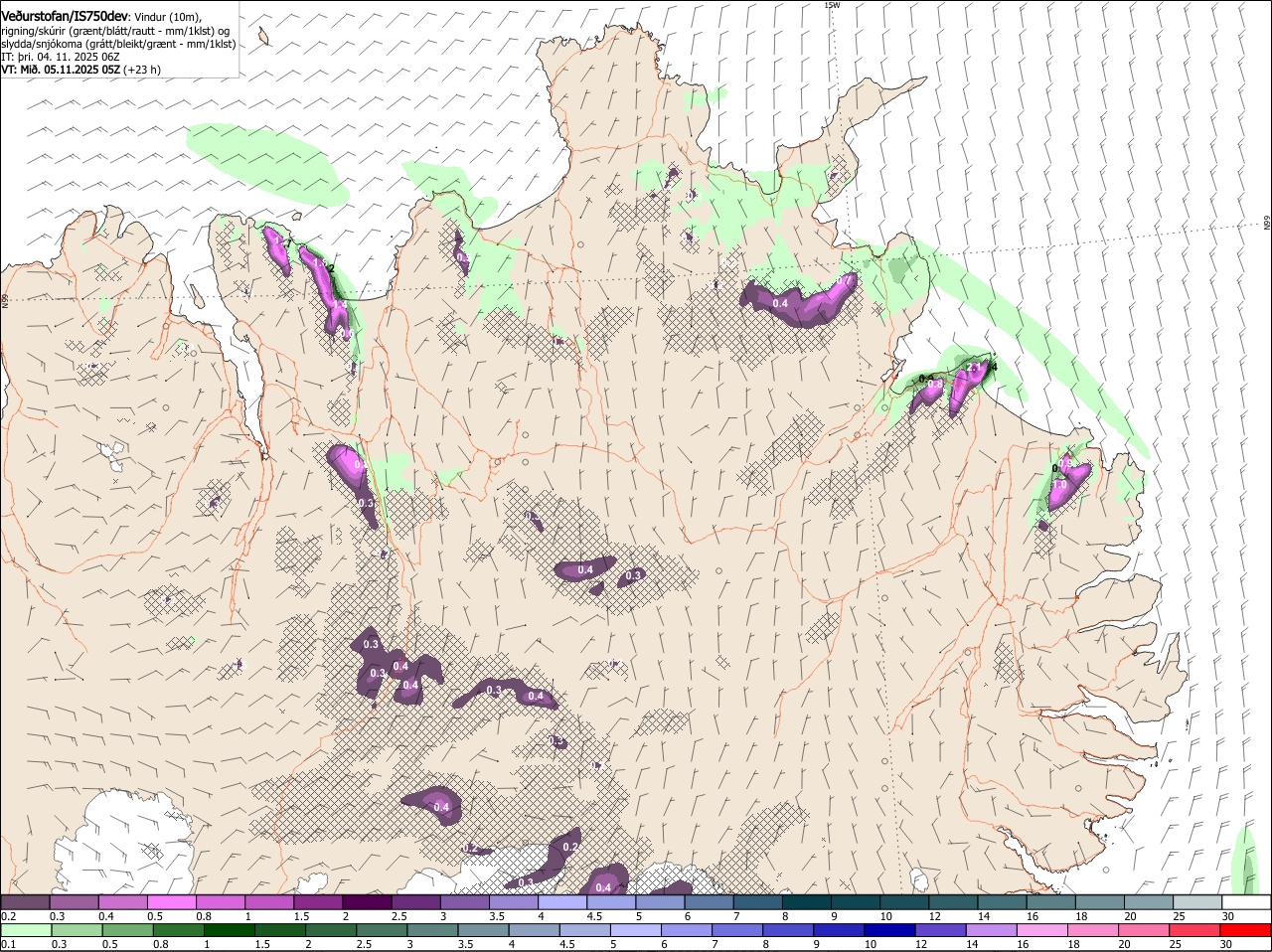Click the 'IT: þri. 04. 11. 2025 06Z' line
Viewport: 1272px width, 952px height.
point(61,57)
